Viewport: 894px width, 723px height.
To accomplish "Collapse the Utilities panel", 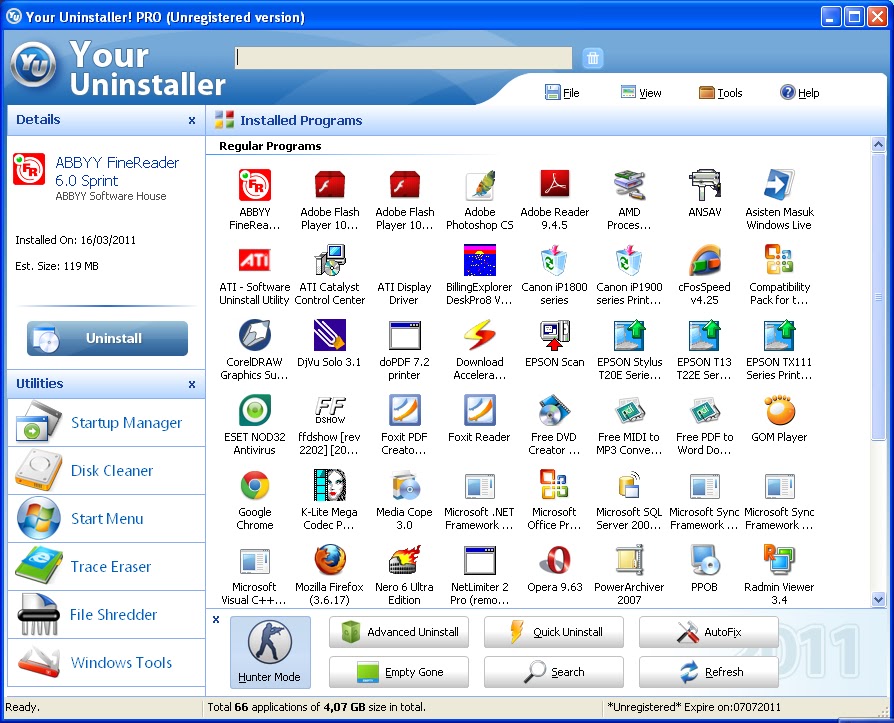I will click(x=192, y=384).
